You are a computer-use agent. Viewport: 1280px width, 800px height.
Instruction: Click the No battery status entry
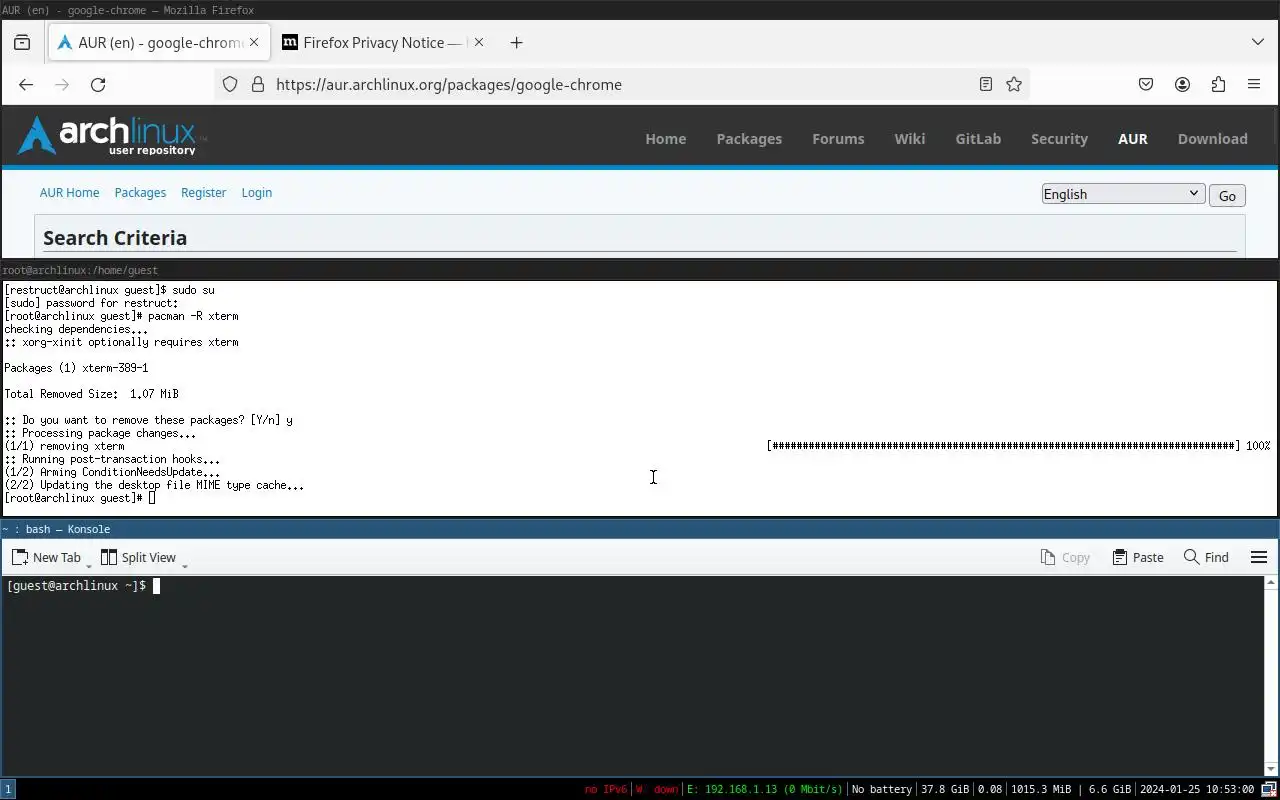click(881, 789)
